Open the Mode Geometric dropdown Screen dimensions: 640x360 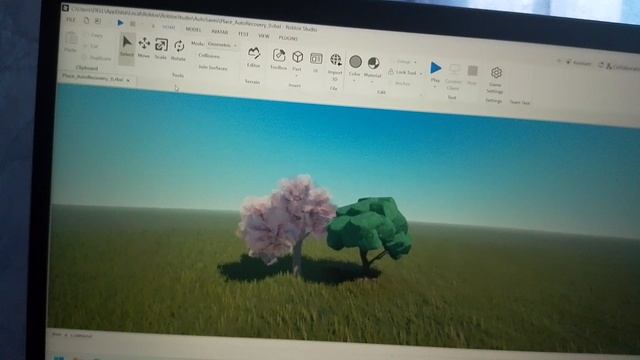pos(221,44)
